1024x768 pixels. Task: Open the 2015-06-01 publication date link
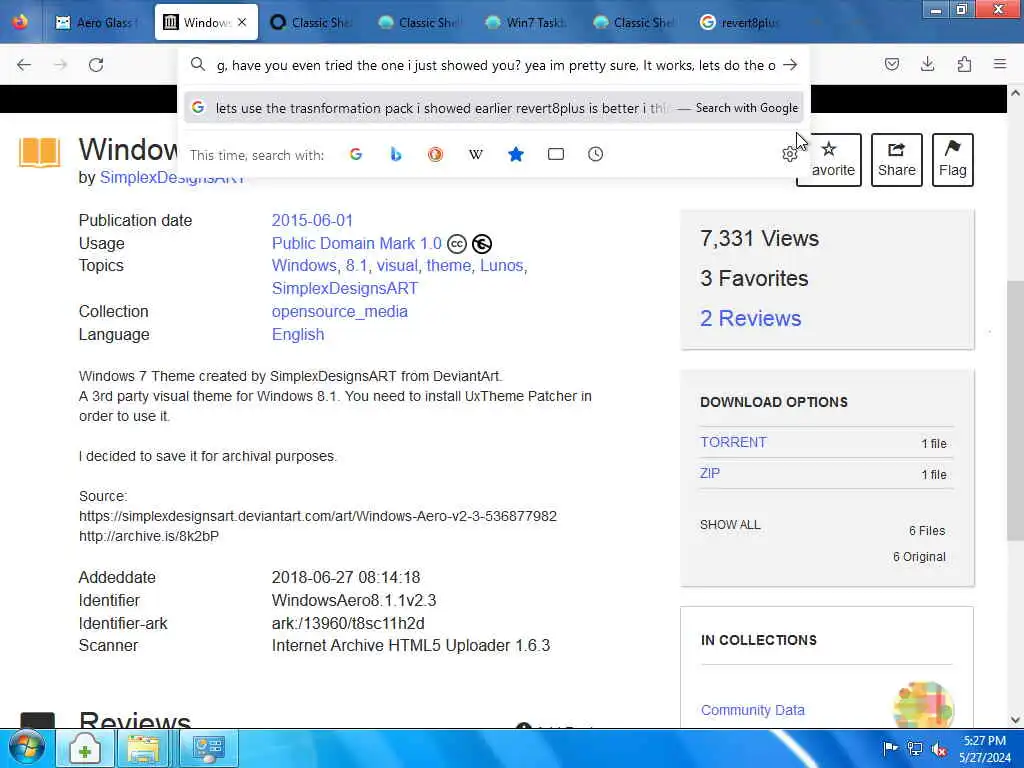click(312, 221)
